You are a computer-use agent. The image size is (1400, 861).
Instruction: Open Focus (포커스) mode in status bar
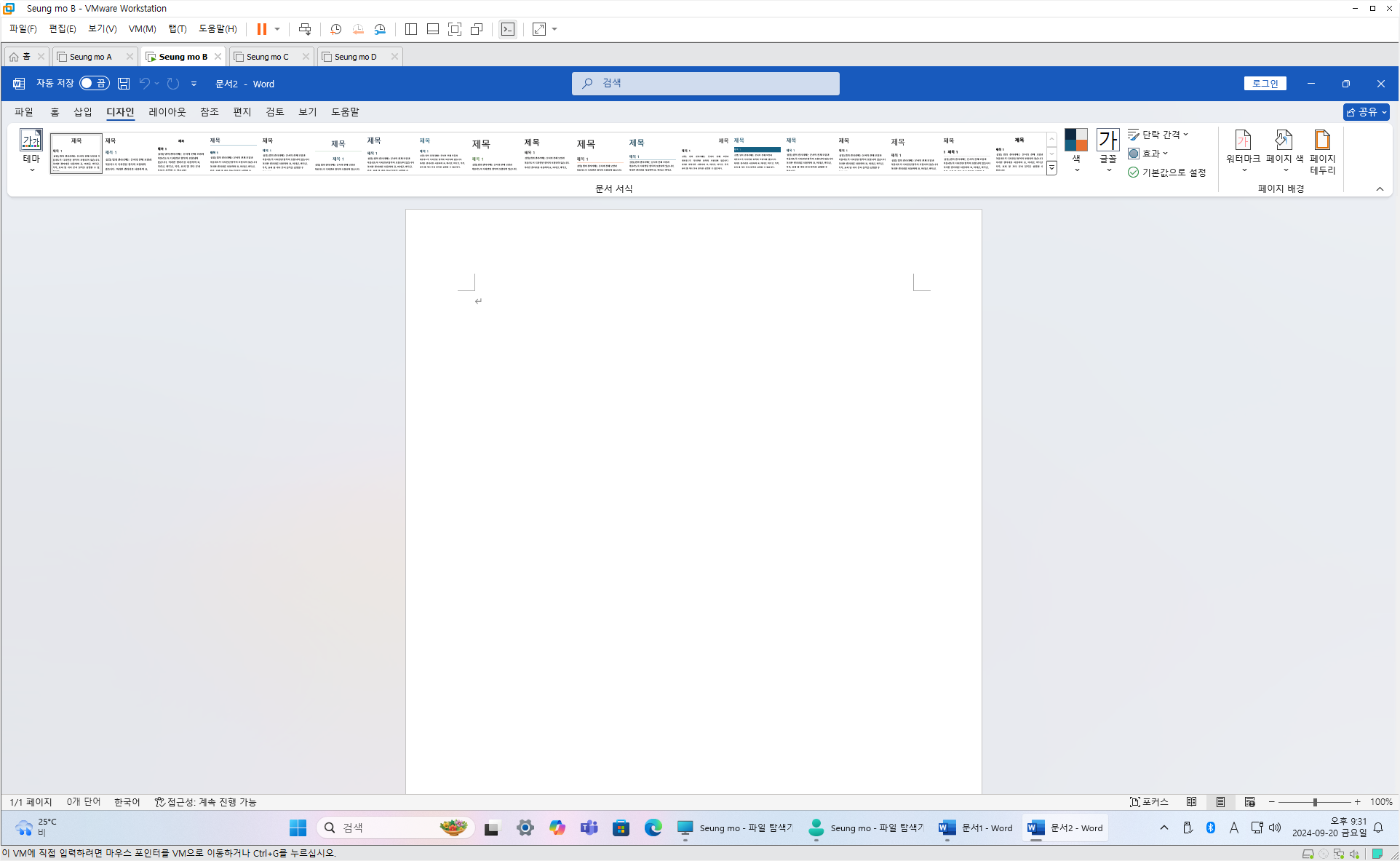1149,802
